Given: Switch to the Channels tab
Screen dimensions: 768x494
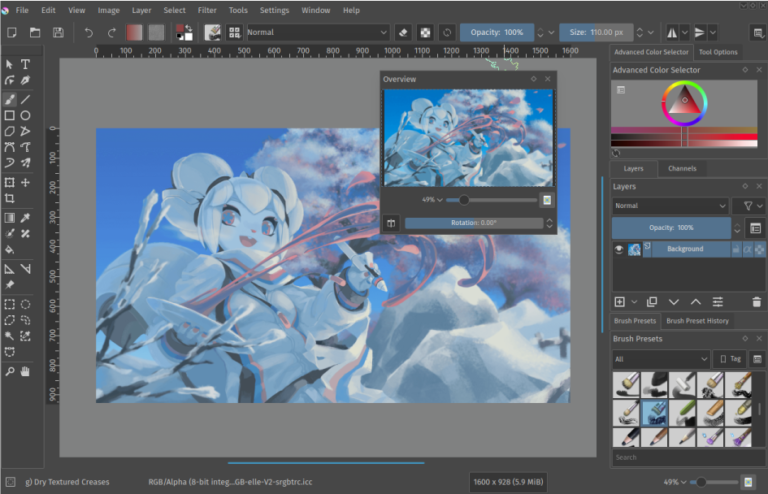Looking at the screenshot, I should click(682, 168).
